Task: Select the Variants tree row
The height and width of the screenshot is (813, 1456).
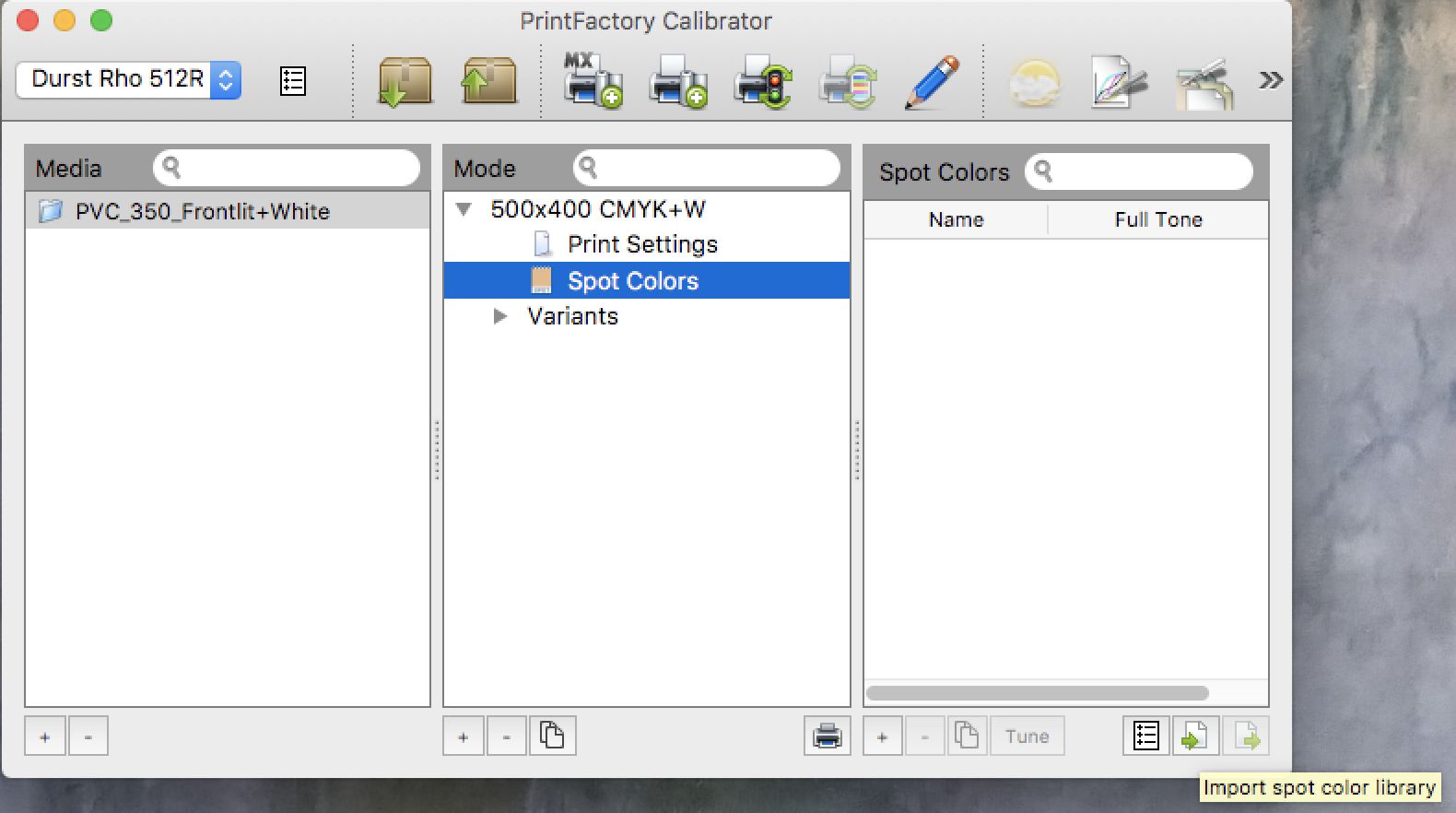Action: 646,316
